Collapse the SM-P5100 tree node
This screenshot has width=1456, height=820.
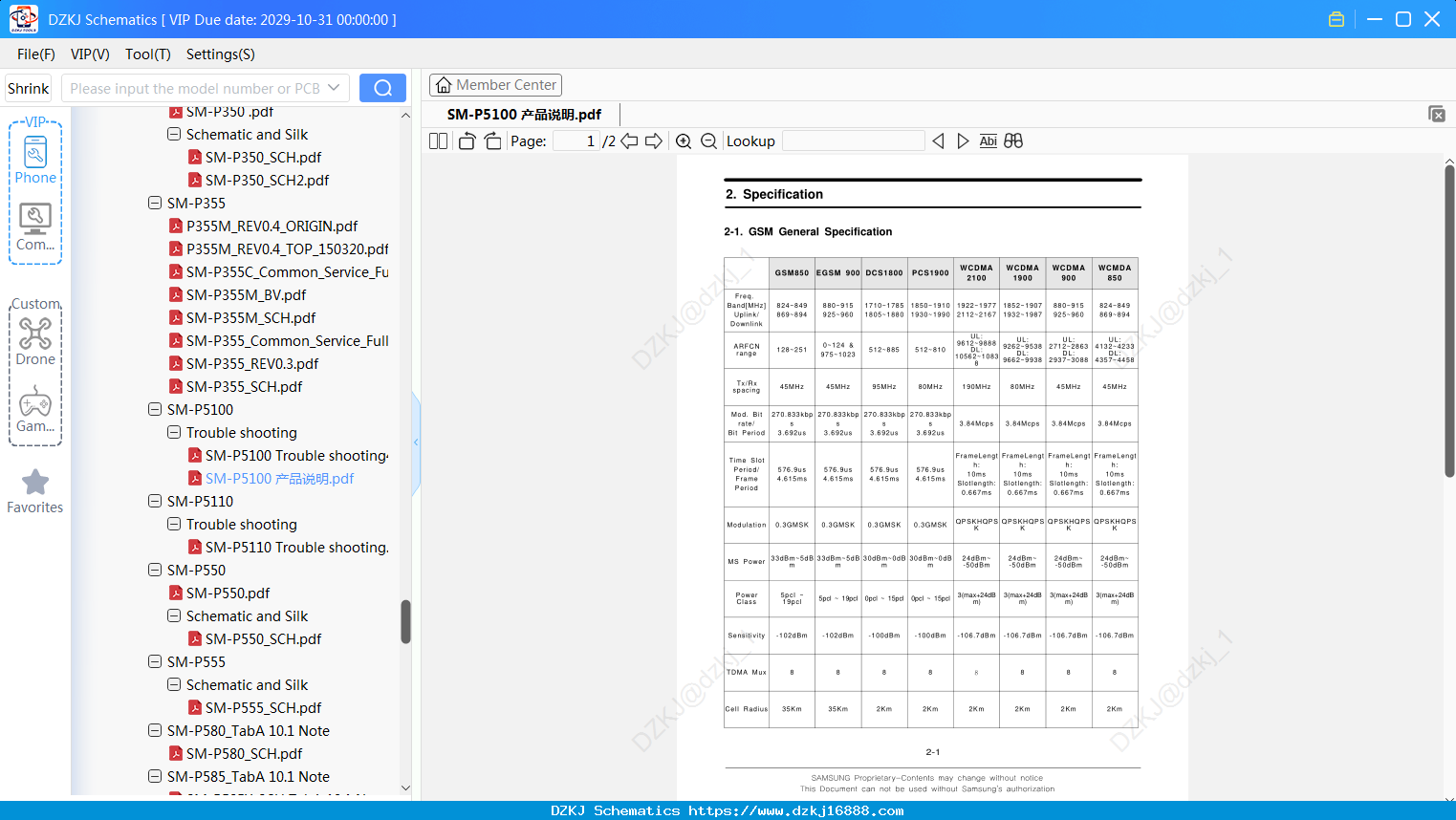click(155, 409)
